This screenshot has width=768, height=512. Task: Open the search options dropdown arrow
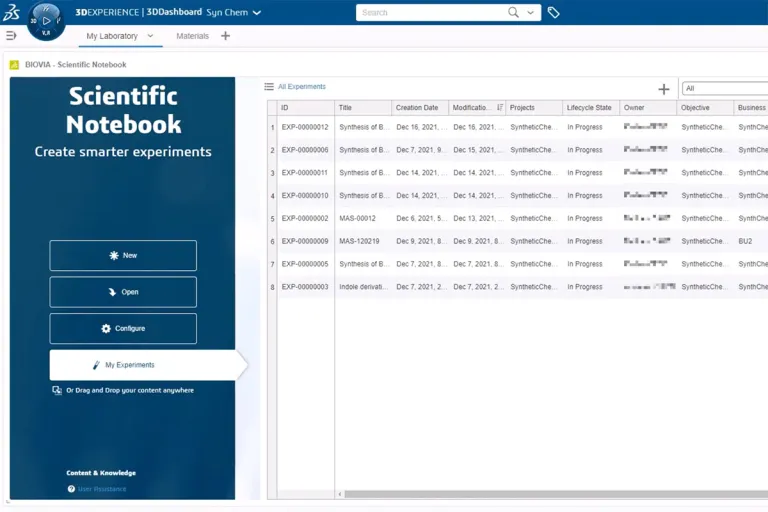click(x=530, y=13)
